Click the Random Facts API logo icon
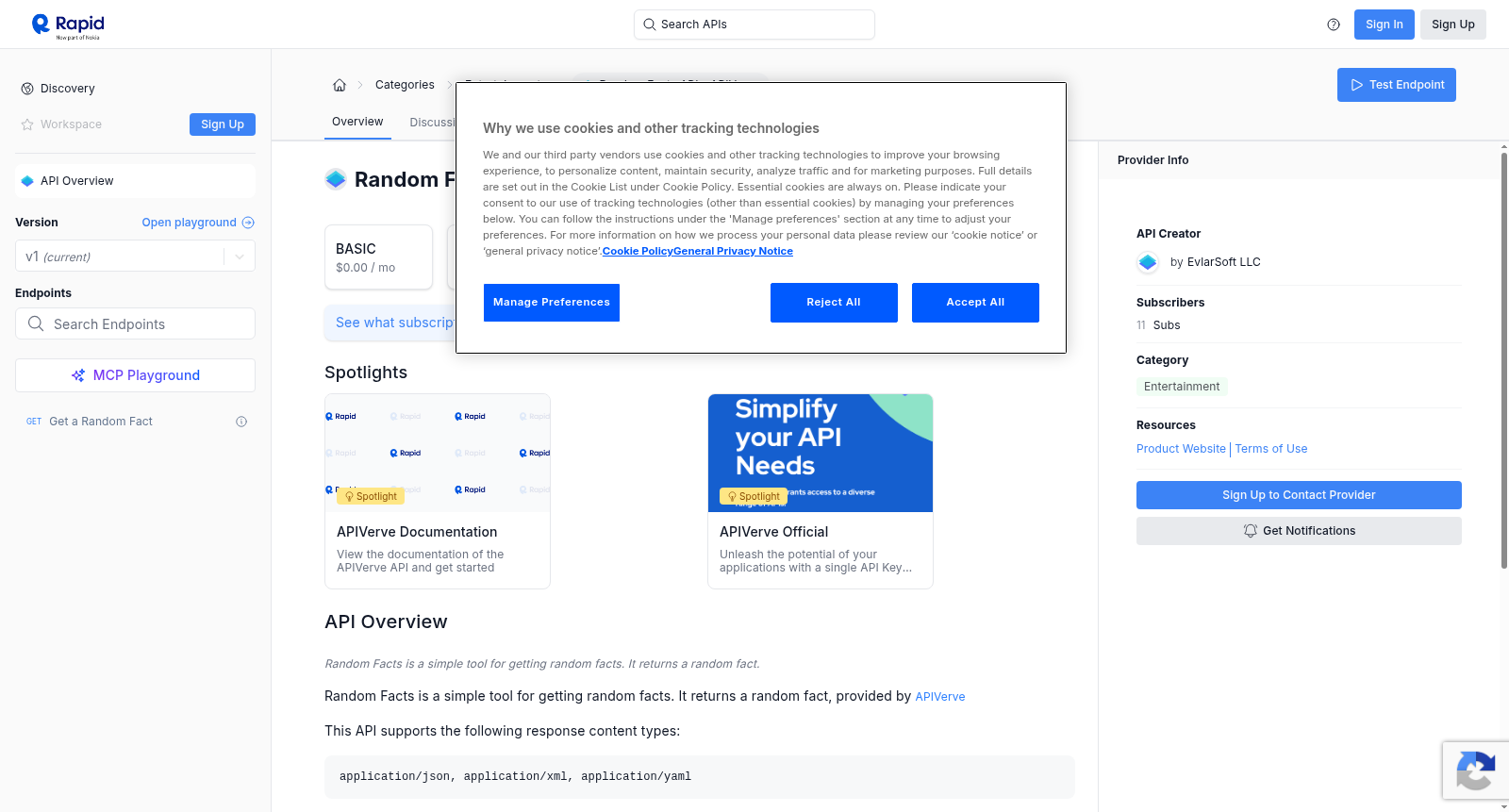The height and width of the screenshot is (812, 1509). (x=336, y=179)
